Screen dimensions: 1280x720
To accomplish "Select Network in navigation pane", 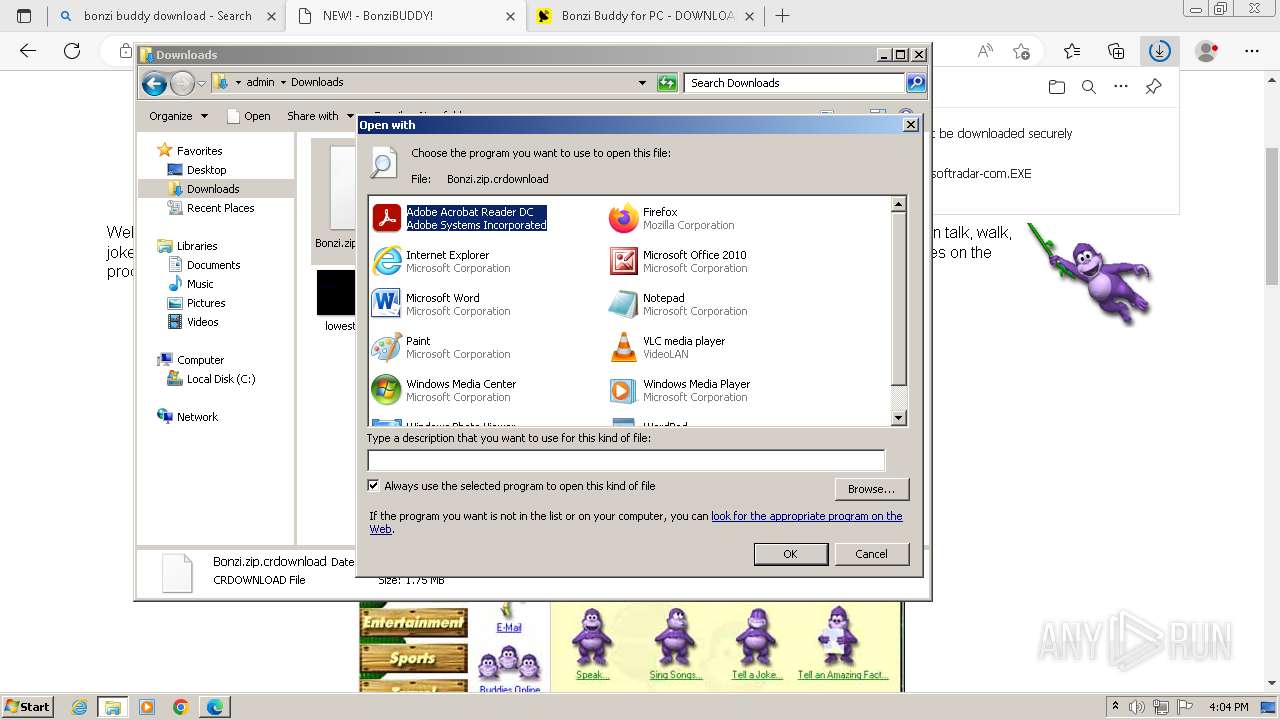I will click(x=197, y=417).
